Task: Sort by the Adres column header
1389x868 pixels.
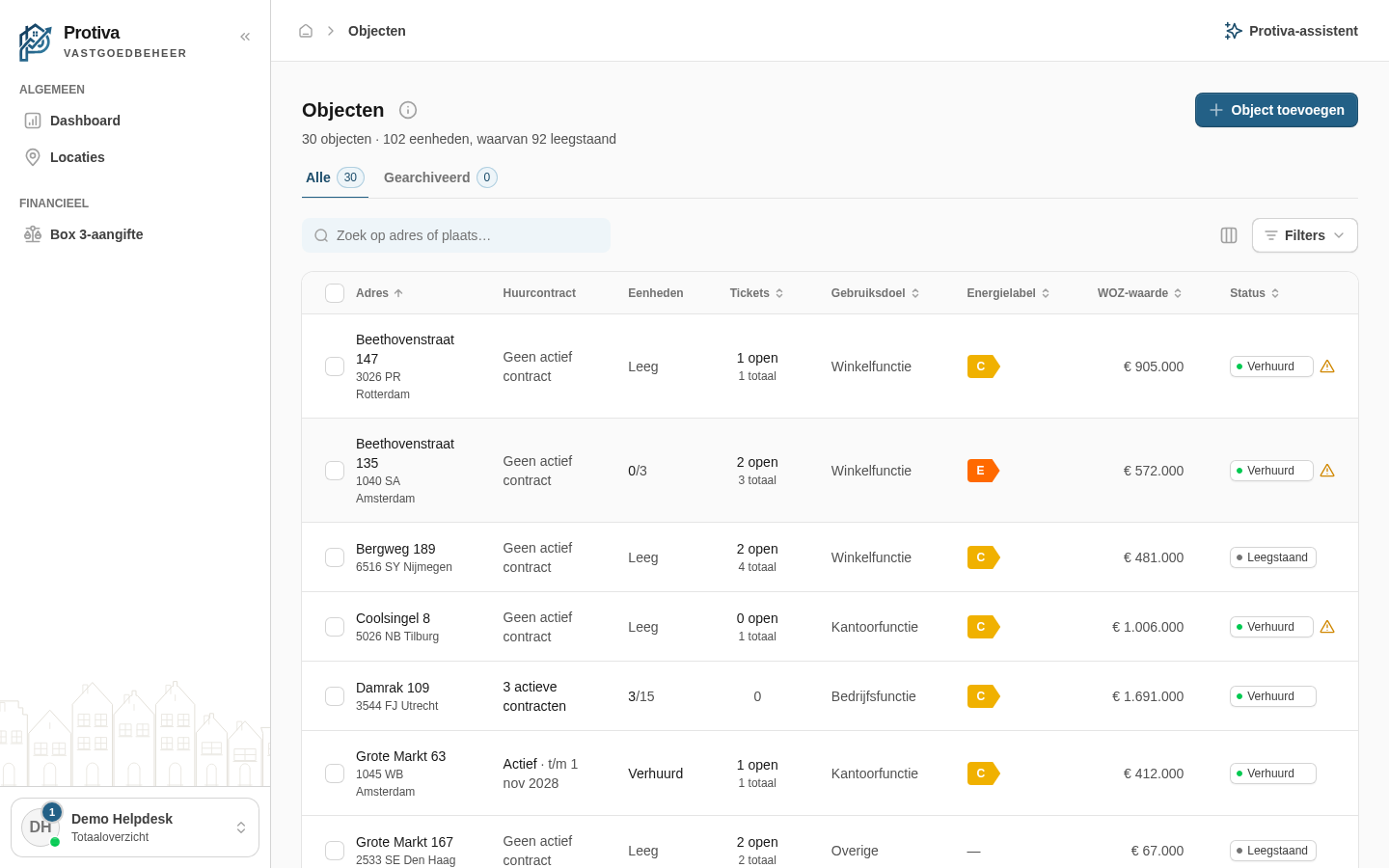Action: (380, 293)
